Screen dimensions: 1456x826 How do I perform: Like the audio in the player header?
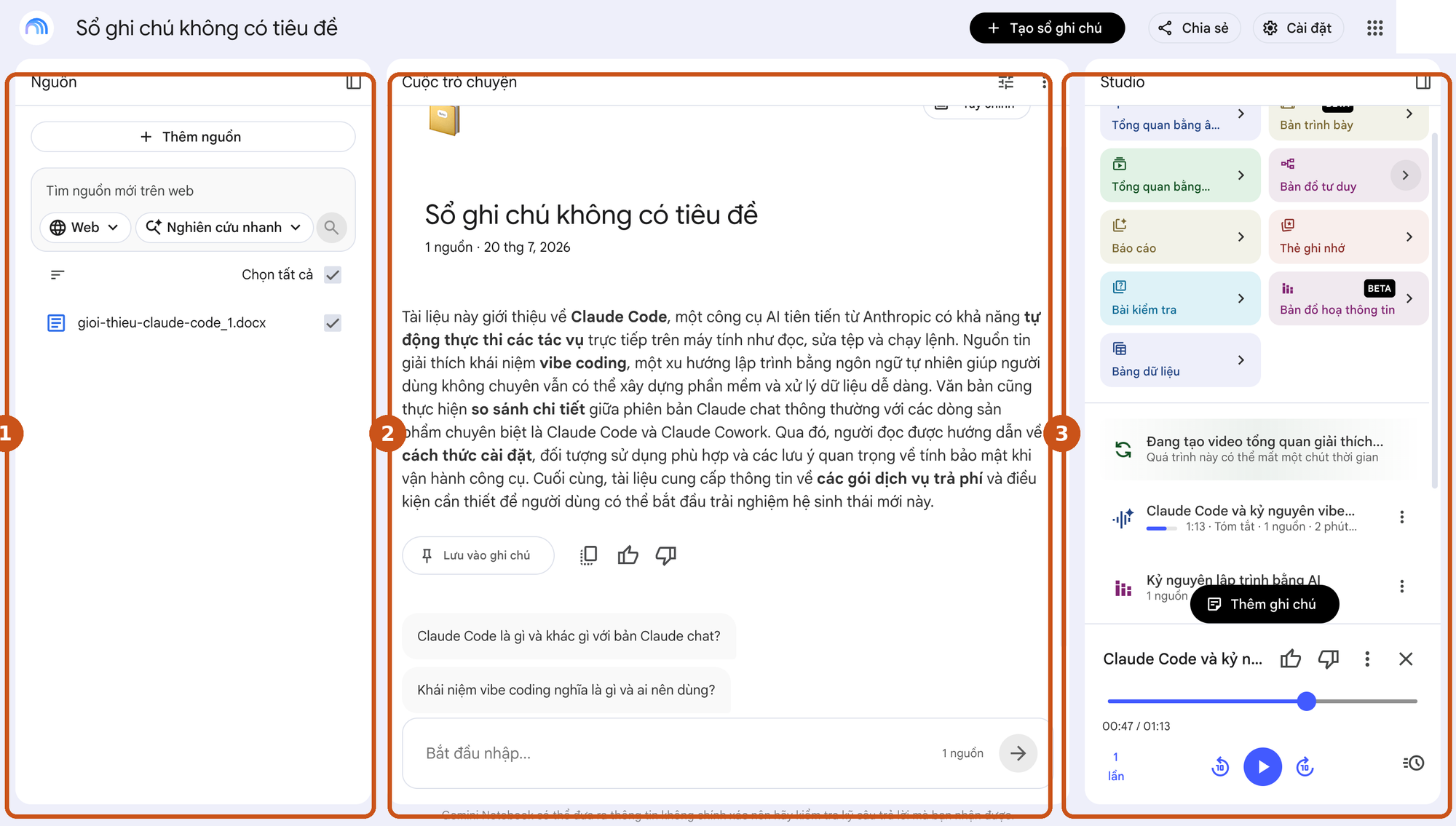[x=1291, y=659]
